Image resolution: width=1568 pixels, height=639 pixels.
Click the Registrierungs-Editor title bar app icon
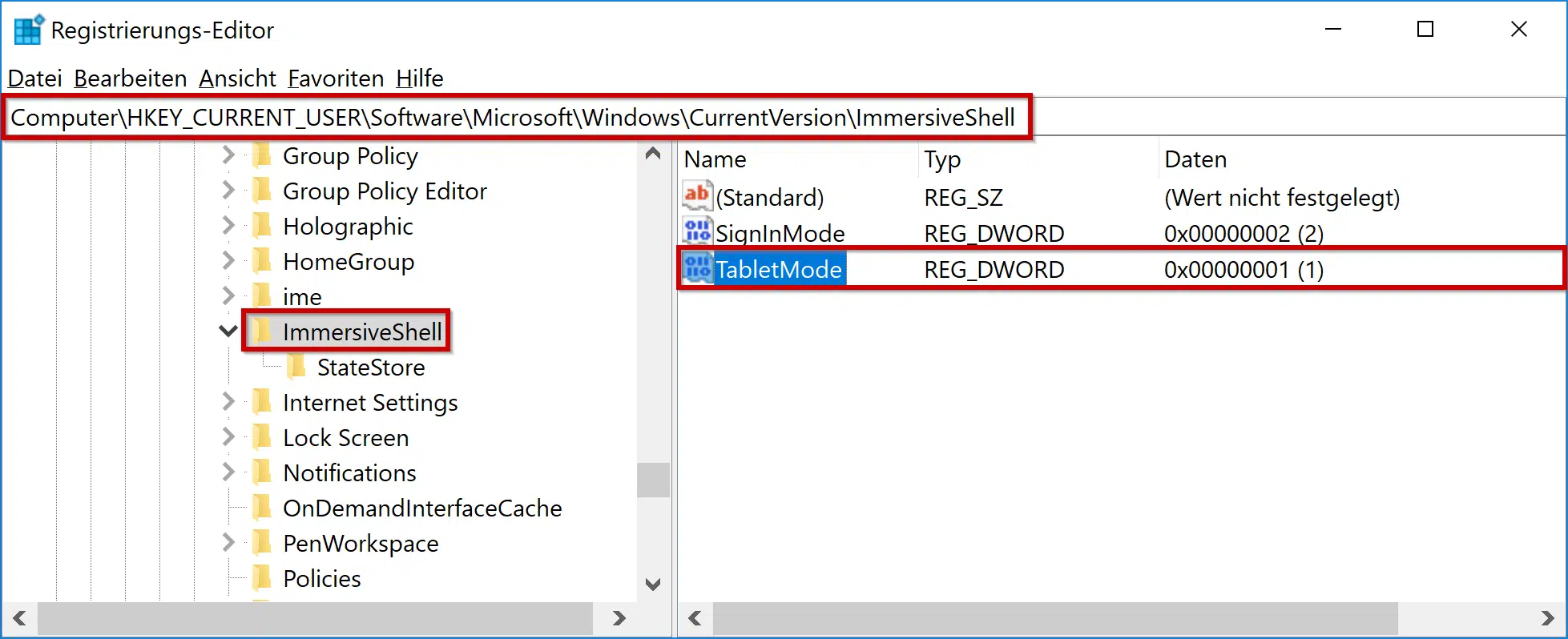26,29
